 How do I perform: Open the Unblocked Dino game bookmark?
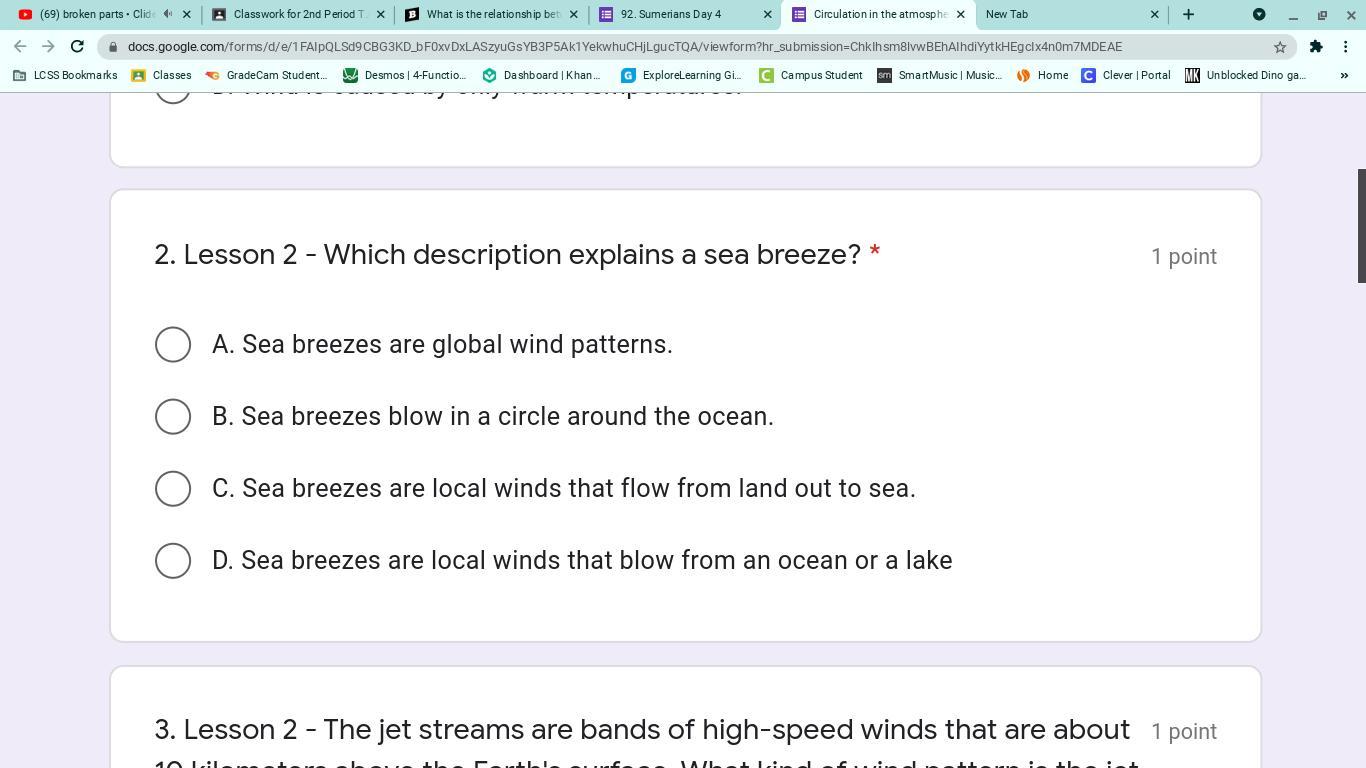[x=1246, y=75]
